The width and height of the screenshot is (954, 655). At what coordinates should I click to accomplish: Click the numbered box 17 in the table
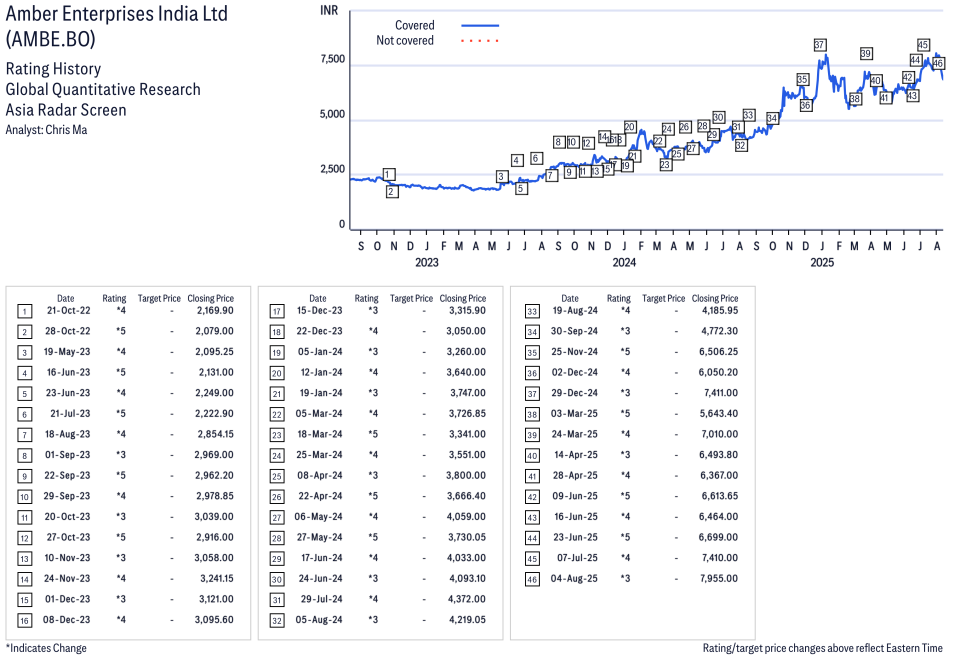click(x=277, y=312)
